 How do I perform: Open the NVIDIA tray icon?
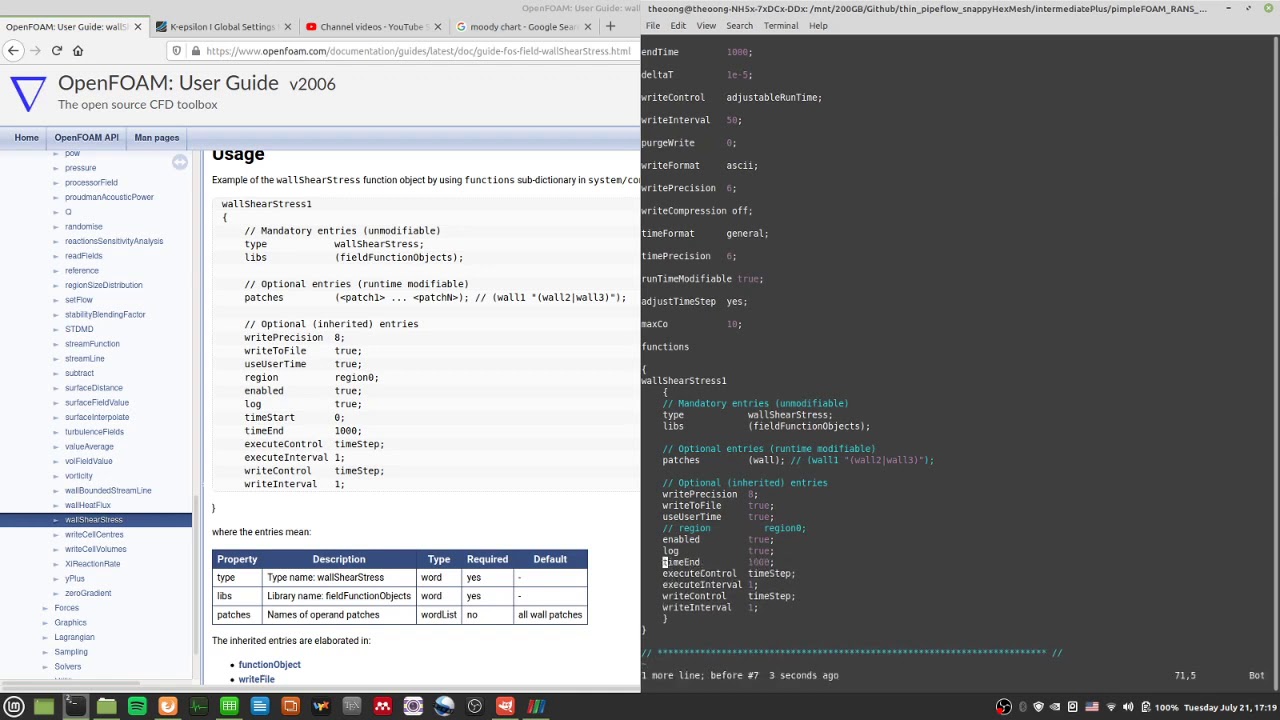pos(1055,707)
